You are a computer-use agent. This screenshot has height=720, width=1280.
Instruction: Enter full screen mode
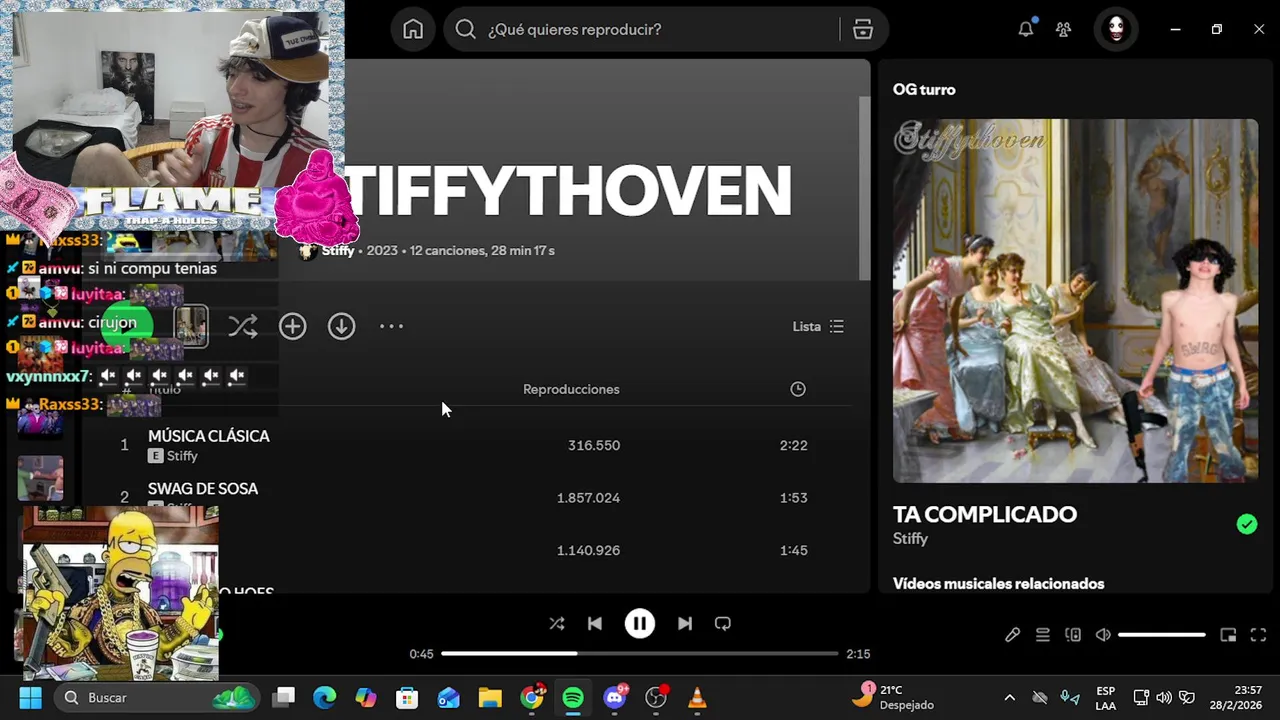[1258, 635]
